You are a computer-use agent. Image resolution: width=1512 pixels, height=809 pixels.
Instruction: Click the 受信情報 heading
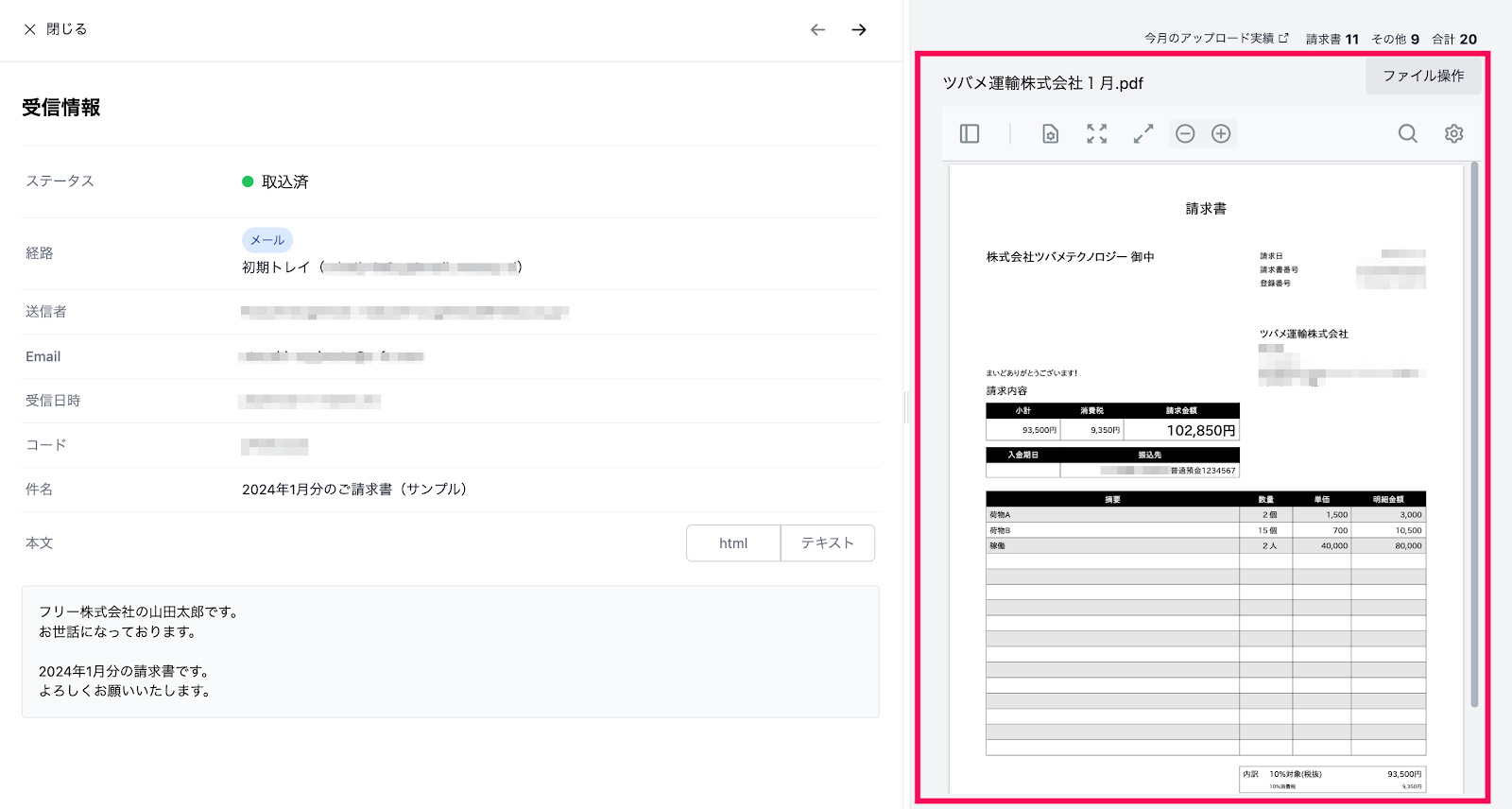(x=61, y=108)
